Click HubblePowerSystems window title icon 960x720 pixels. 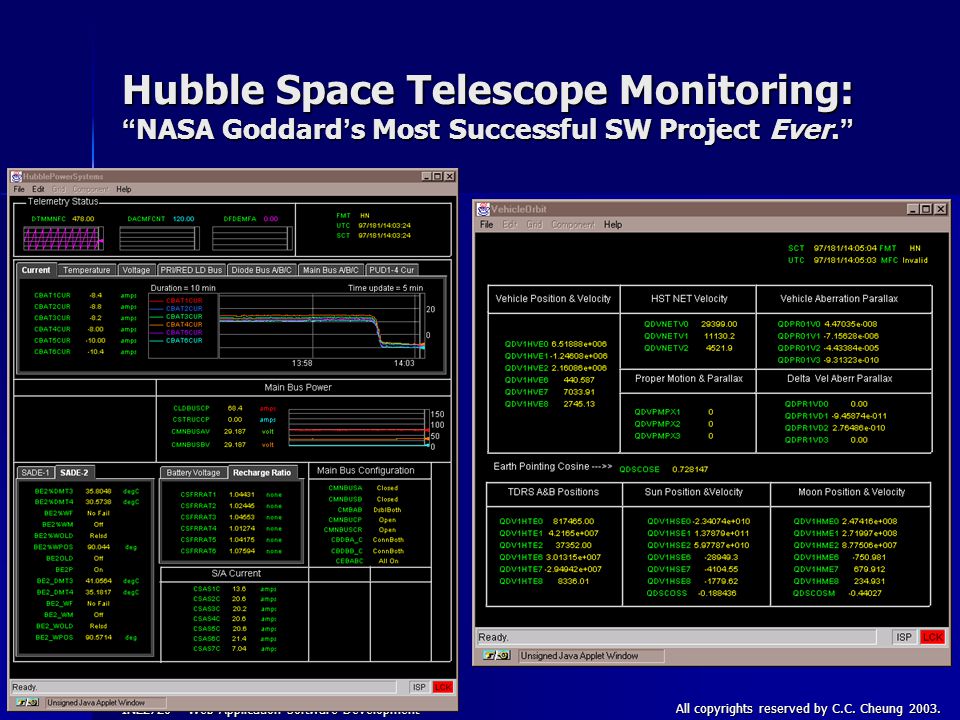pyautogui.click(x=17, y=176)
